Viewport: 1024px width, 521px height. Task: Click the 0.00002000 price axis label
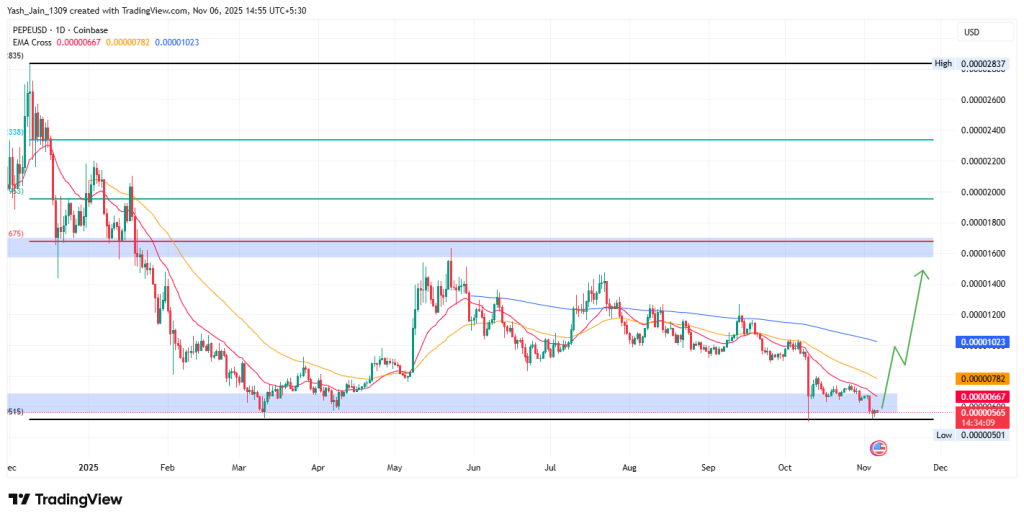click(980, 192)
